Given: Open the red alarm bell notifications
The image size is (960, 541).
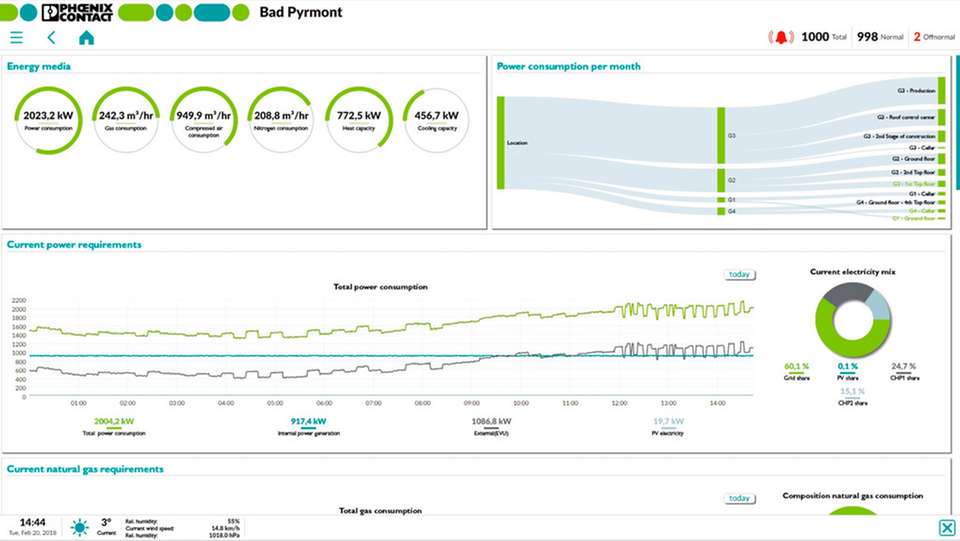Looking at the screenshot, I should click(780, 37).
